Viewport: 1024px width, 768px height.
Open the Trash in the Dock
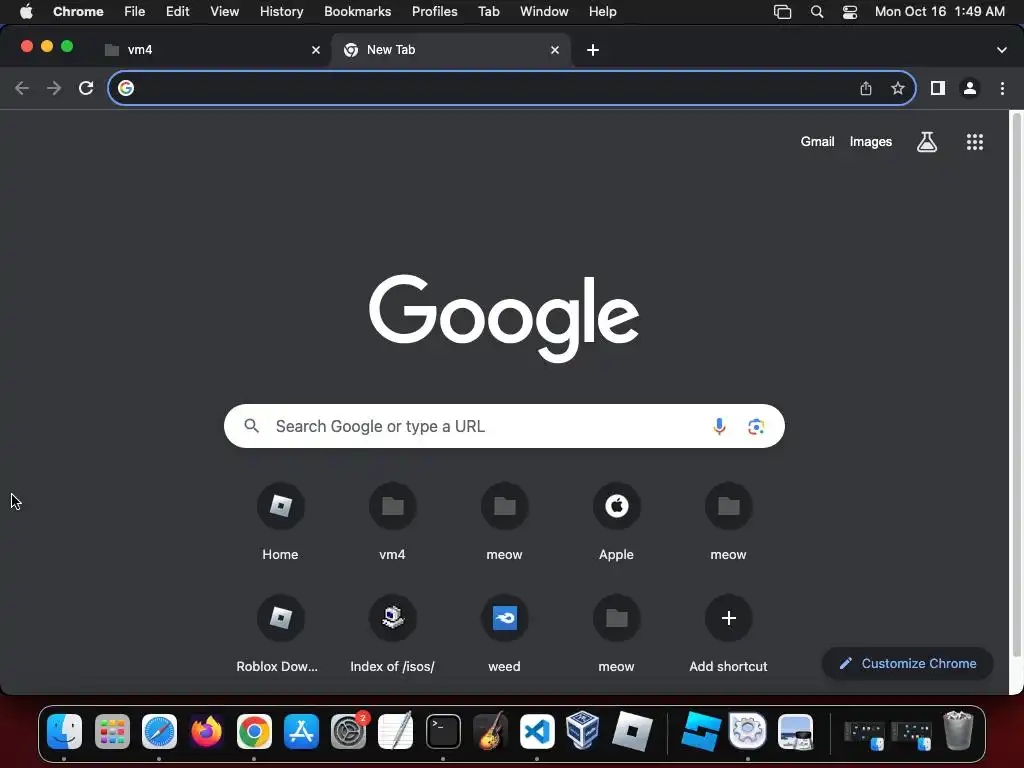(x=958, y=731)
